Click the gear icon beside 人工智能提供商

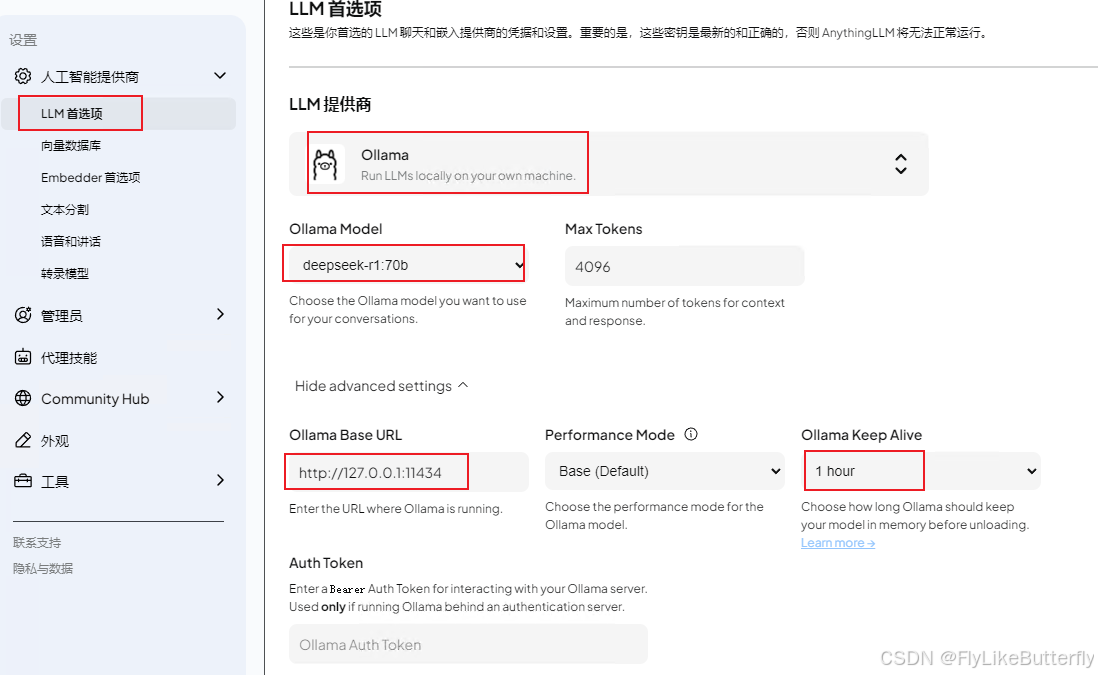(23, 76)
